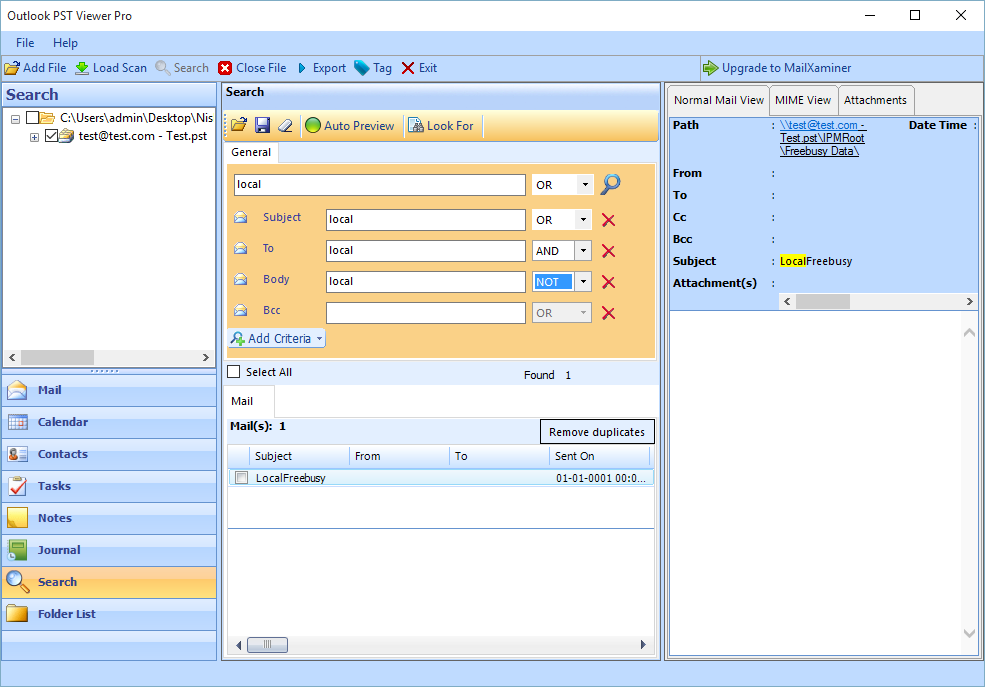
Task: Click the Remove duplicates button
Action: [x=597, y=432]
